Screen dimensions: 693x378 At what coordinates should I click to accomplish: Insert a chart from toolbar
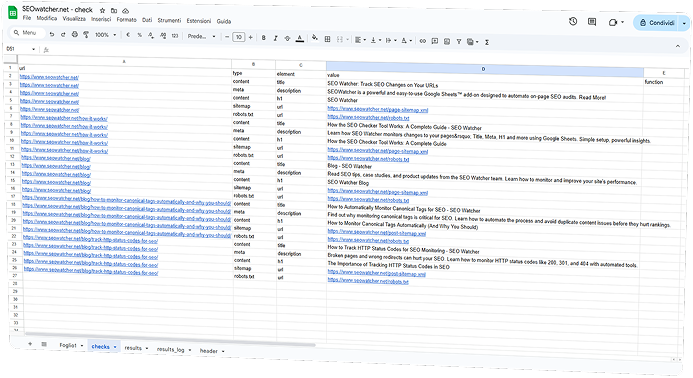click(x=447, y=41)
